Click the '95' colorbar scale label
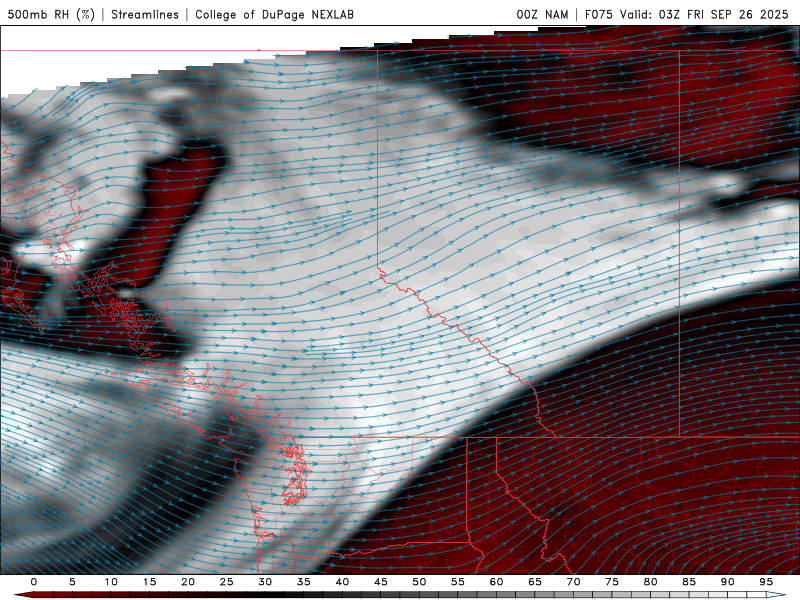Screen dimensions: 800x600 766,582
